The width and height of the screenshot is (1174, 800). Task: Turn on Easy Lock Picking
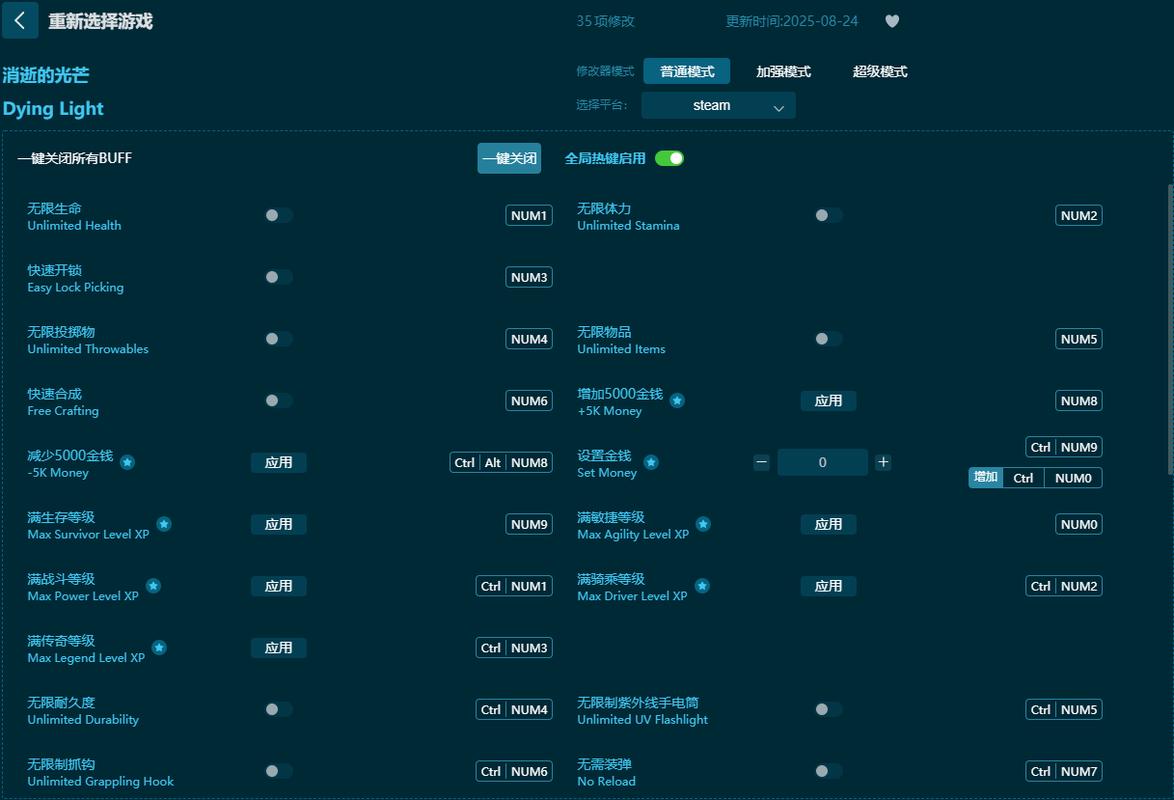pos(279,277)
